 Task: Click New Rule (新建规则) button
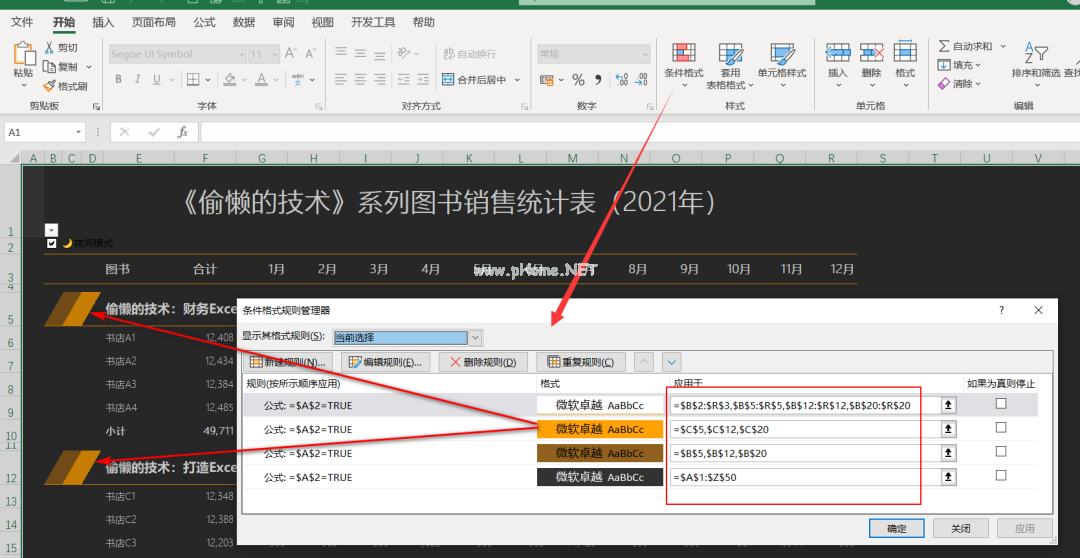tap(287, 362)
